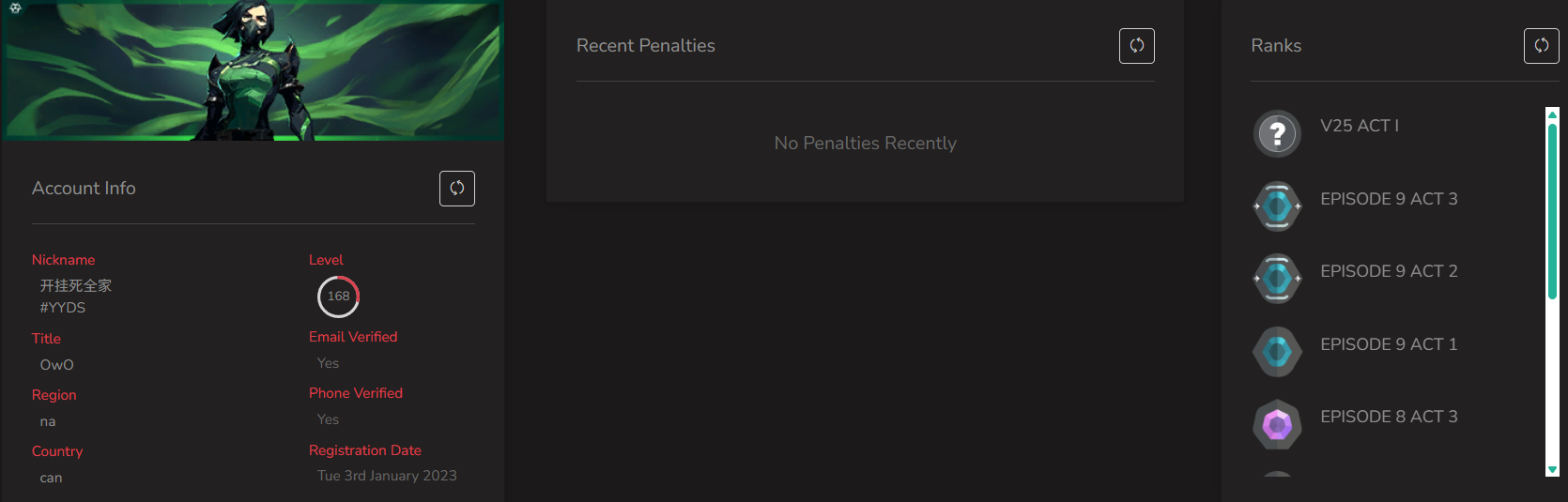Click the V25 ACT I text

tap(1360, 126)
